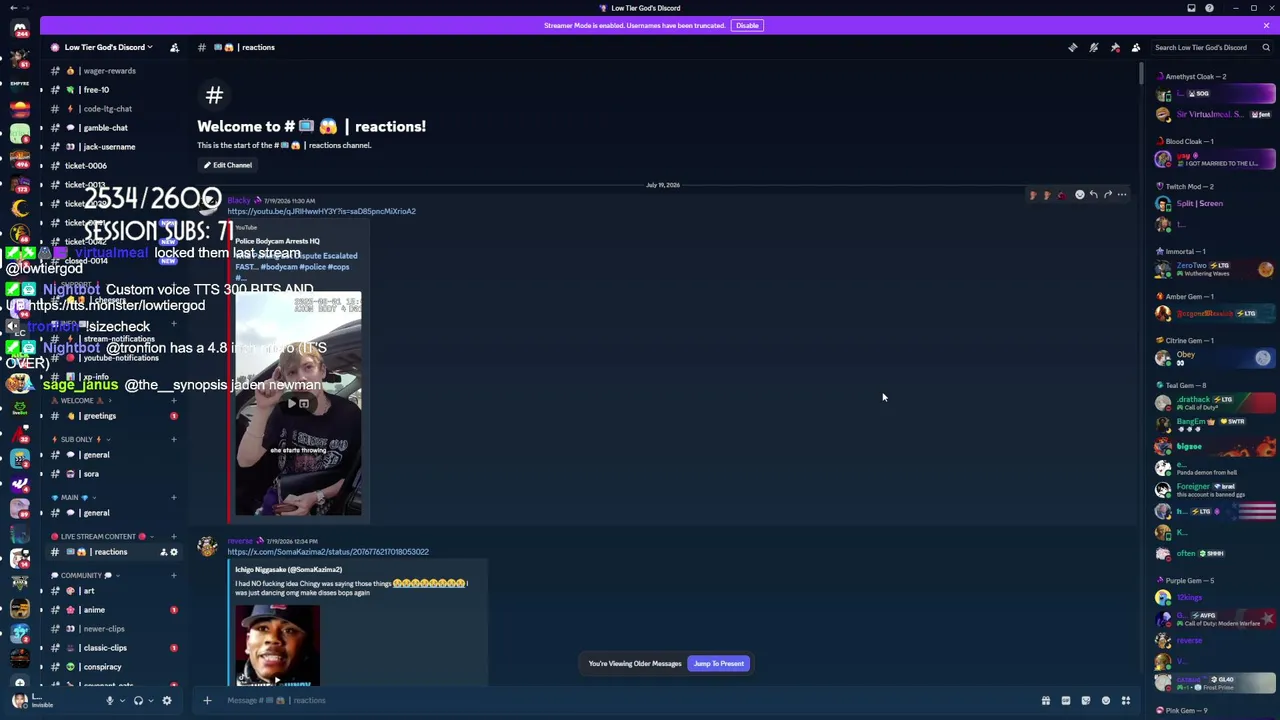Play the Ichigo tweet video thumbnail
Viewport: 1280px width, 720px height.
(x=278, y=644)
